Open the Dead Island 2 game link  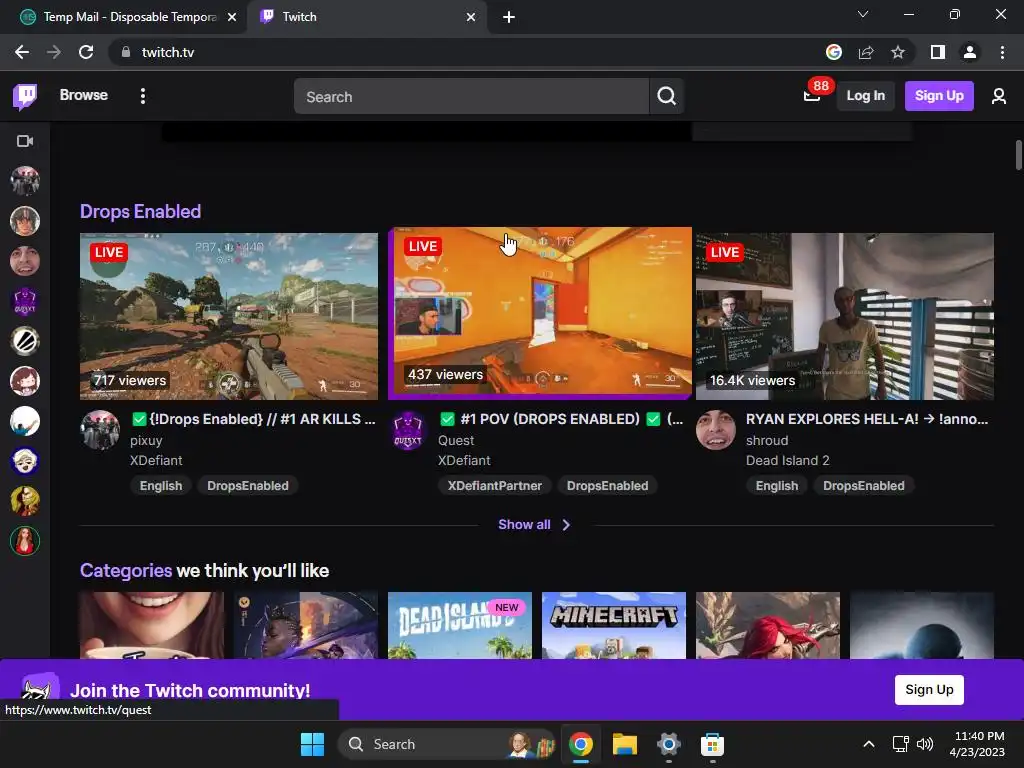point(788,460)
